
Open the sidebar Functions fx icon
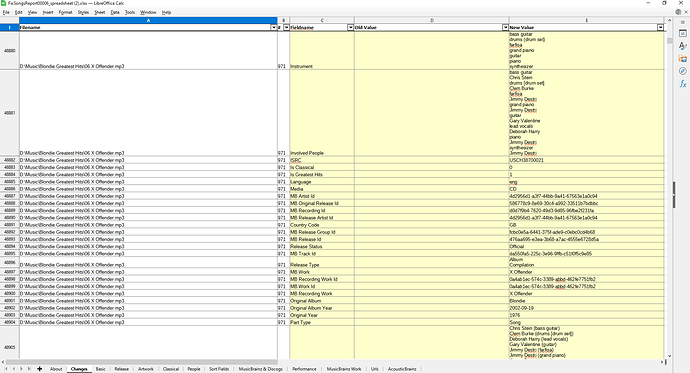683,84
